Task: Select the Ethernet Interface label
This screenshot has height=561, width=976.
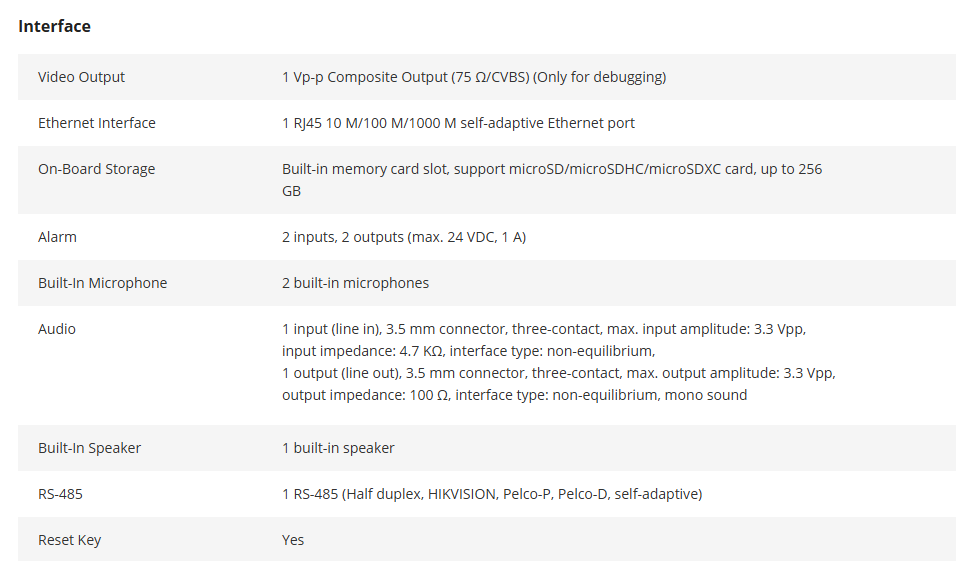Action: click(96, 123)
